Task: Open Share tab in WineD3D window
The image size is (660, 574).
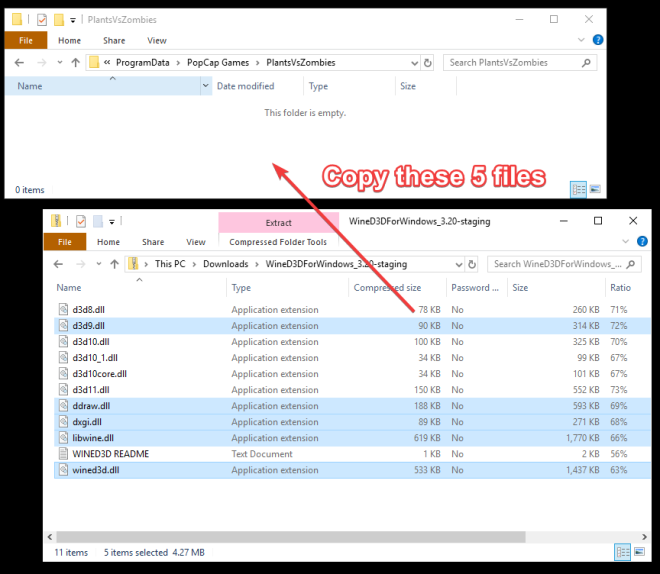Action: point(153,242)
